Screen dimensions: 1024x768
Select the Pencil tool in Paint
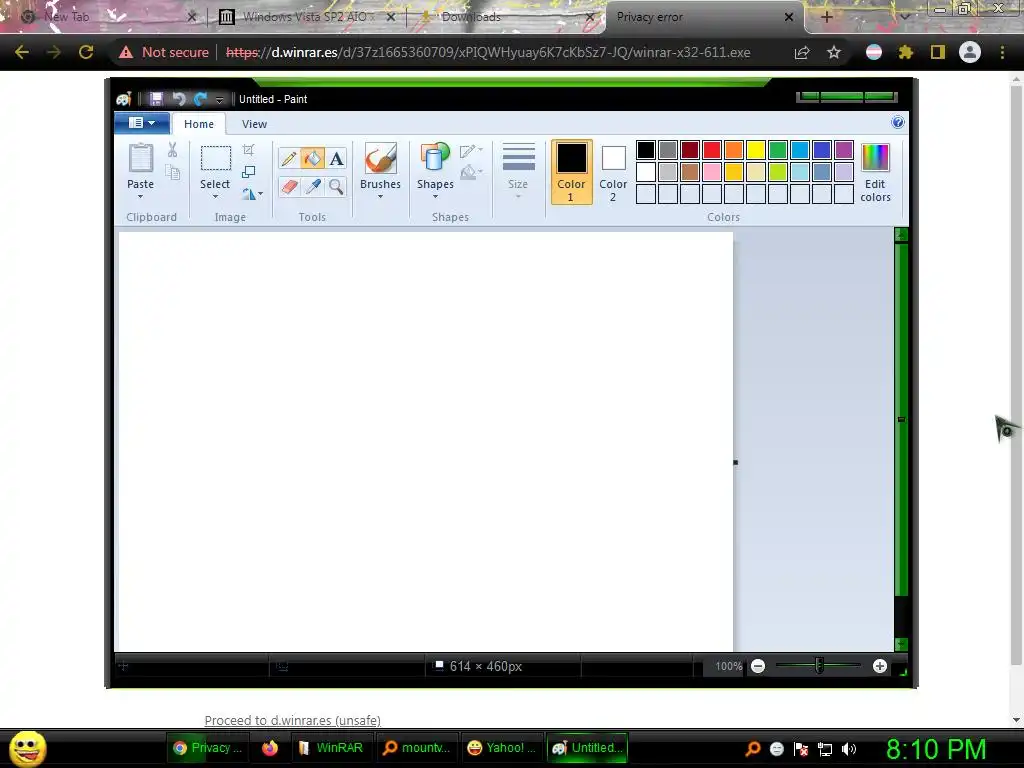point(289,159)
